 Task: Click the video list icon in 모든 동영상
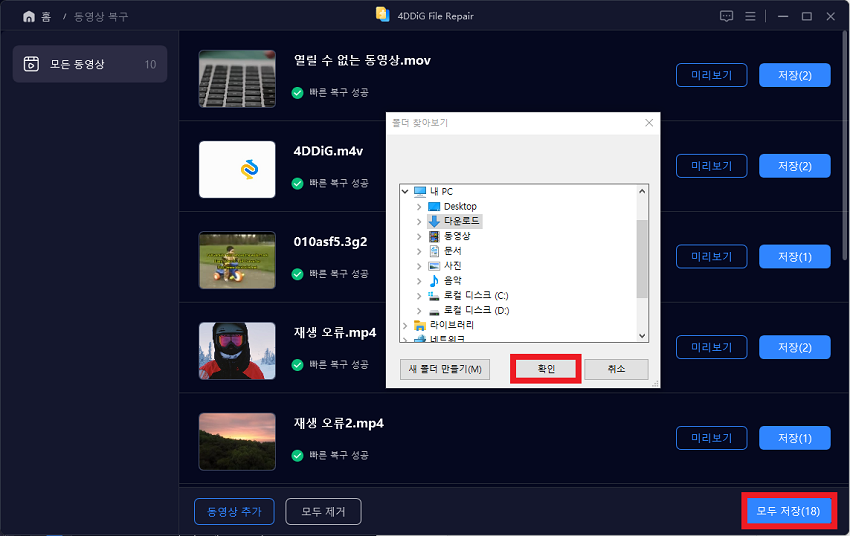(x=31, y=64)
